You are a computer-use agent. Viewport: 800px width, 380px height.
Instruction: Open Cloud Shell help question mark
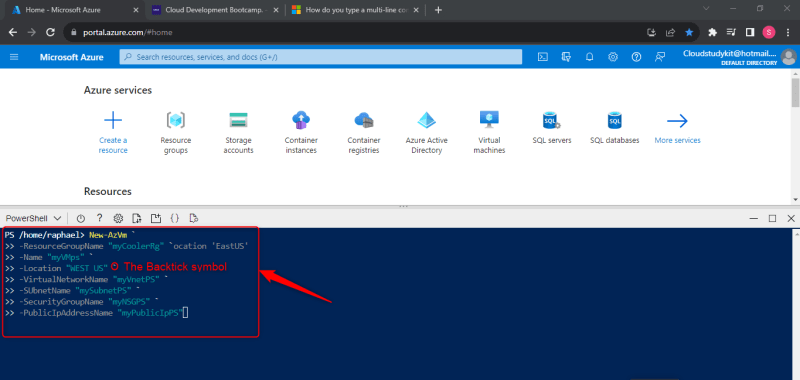click(99, 218)
